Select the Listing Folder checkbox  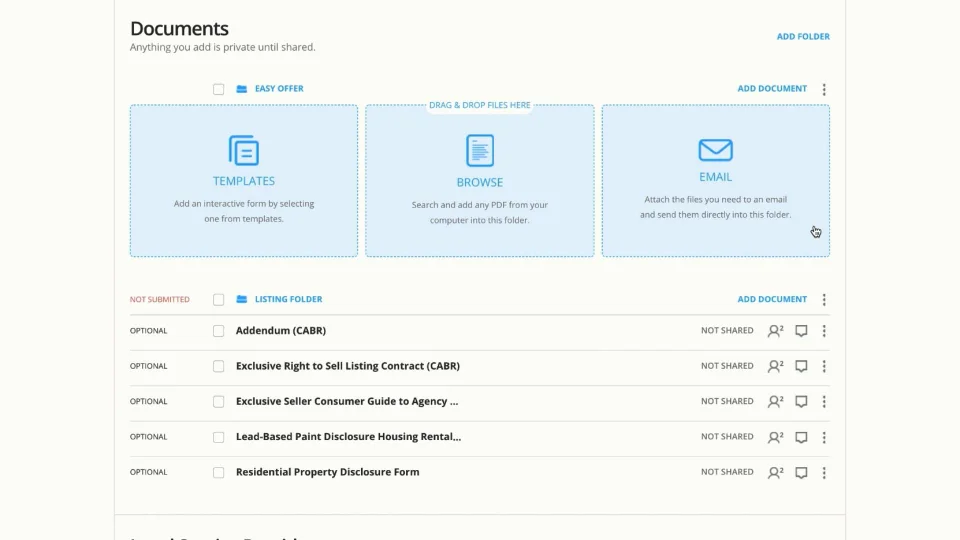[219, 300]
